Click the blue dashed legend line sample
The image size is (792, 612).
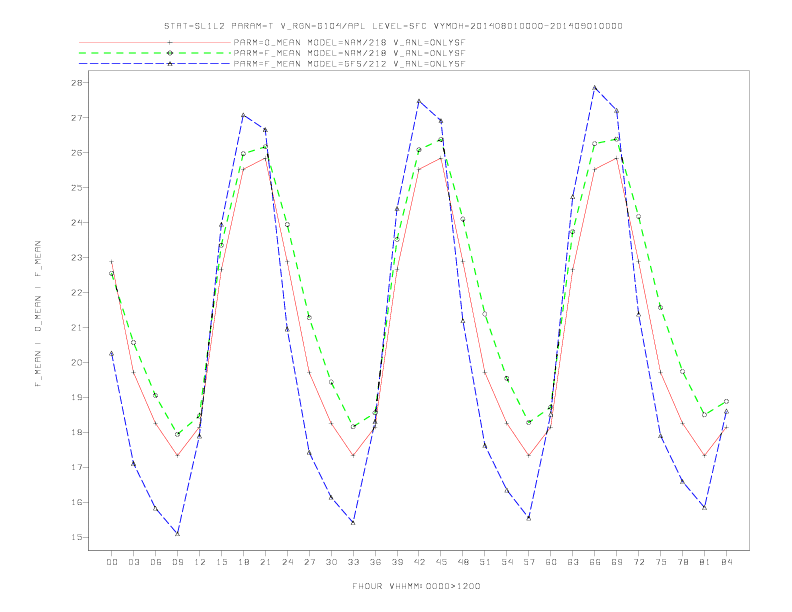click(x=155, y=64)
